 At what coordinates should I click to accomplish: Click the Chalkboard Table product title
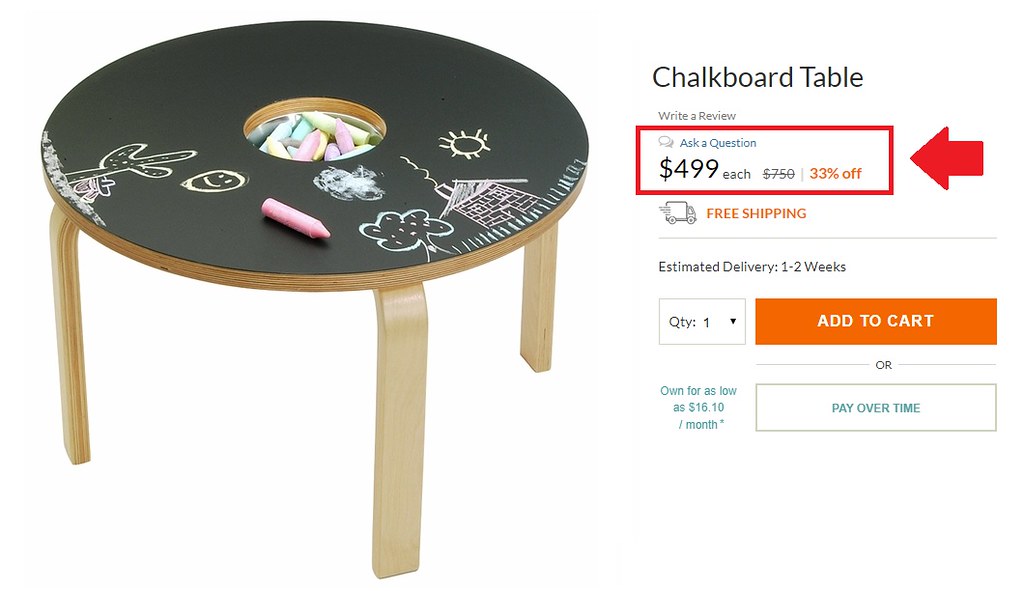pos(757,77)
